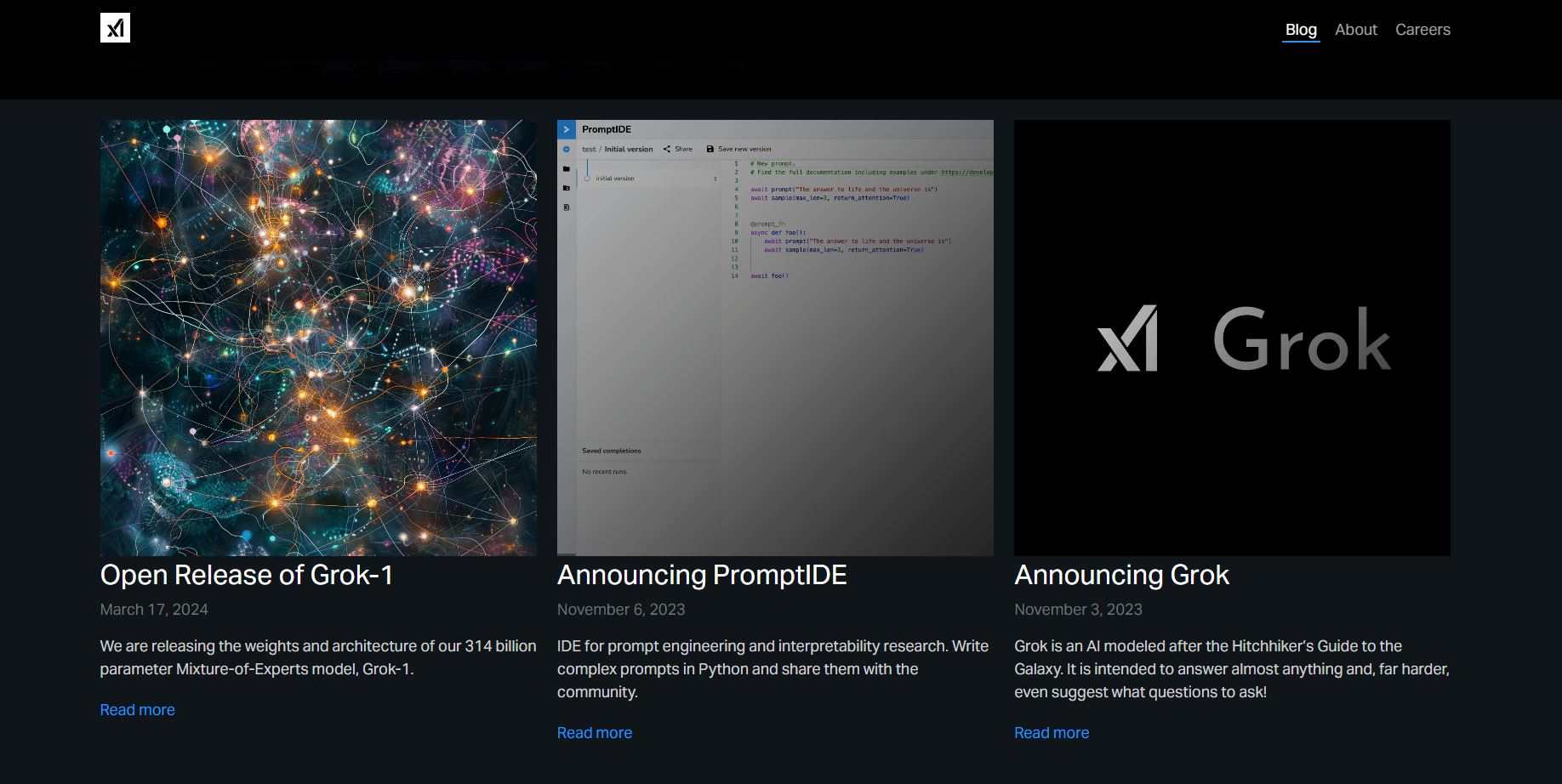Click the blue plus icon in PromptIDE sidebar
The image size is (1562, 784).
click(x=567, y=150)
